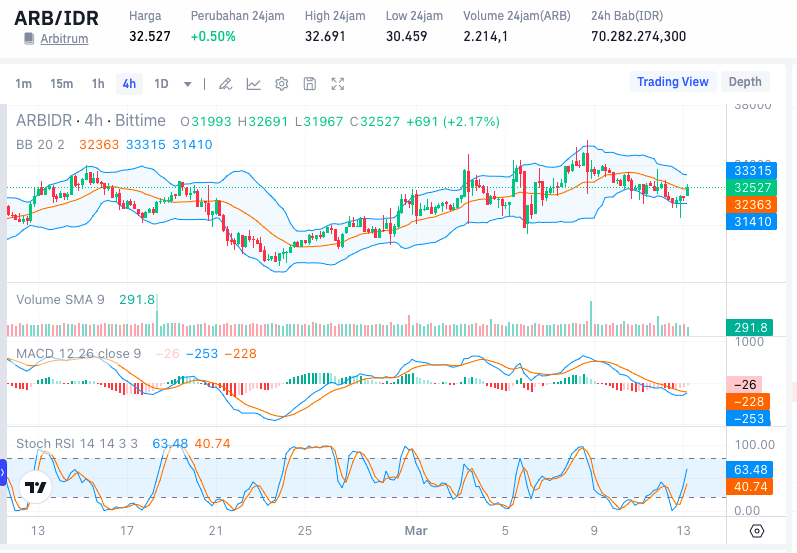The width and height of the screenshot is (797, 553).
Task: Open chart settings gear icon
Action: pyautogui.click(x=282, y=84)
